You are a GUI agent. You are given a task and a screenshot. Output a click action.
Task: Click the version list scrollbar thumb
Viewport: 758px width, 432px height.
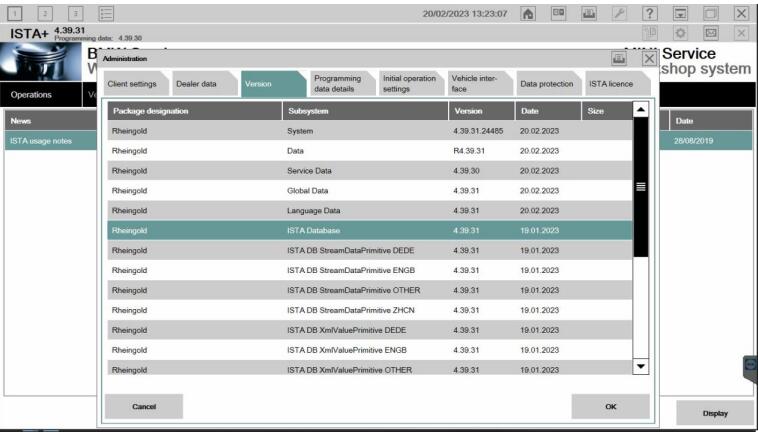641,187
